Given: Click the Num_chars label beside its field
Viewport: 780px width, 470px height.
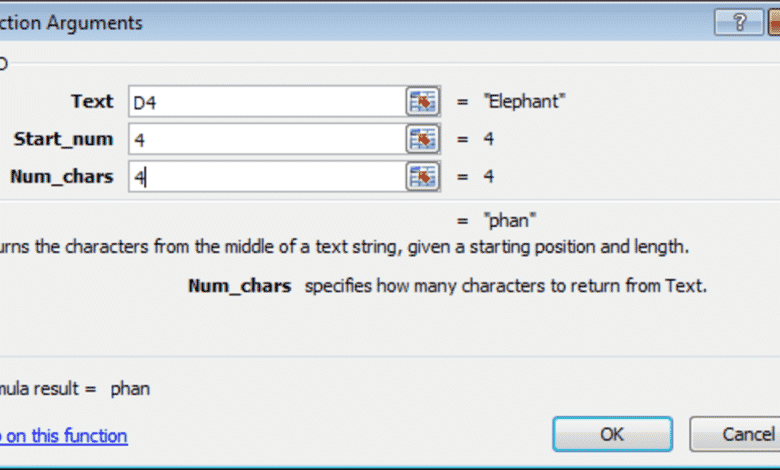Looking at the screenshot, I should [x=62, y=177].
